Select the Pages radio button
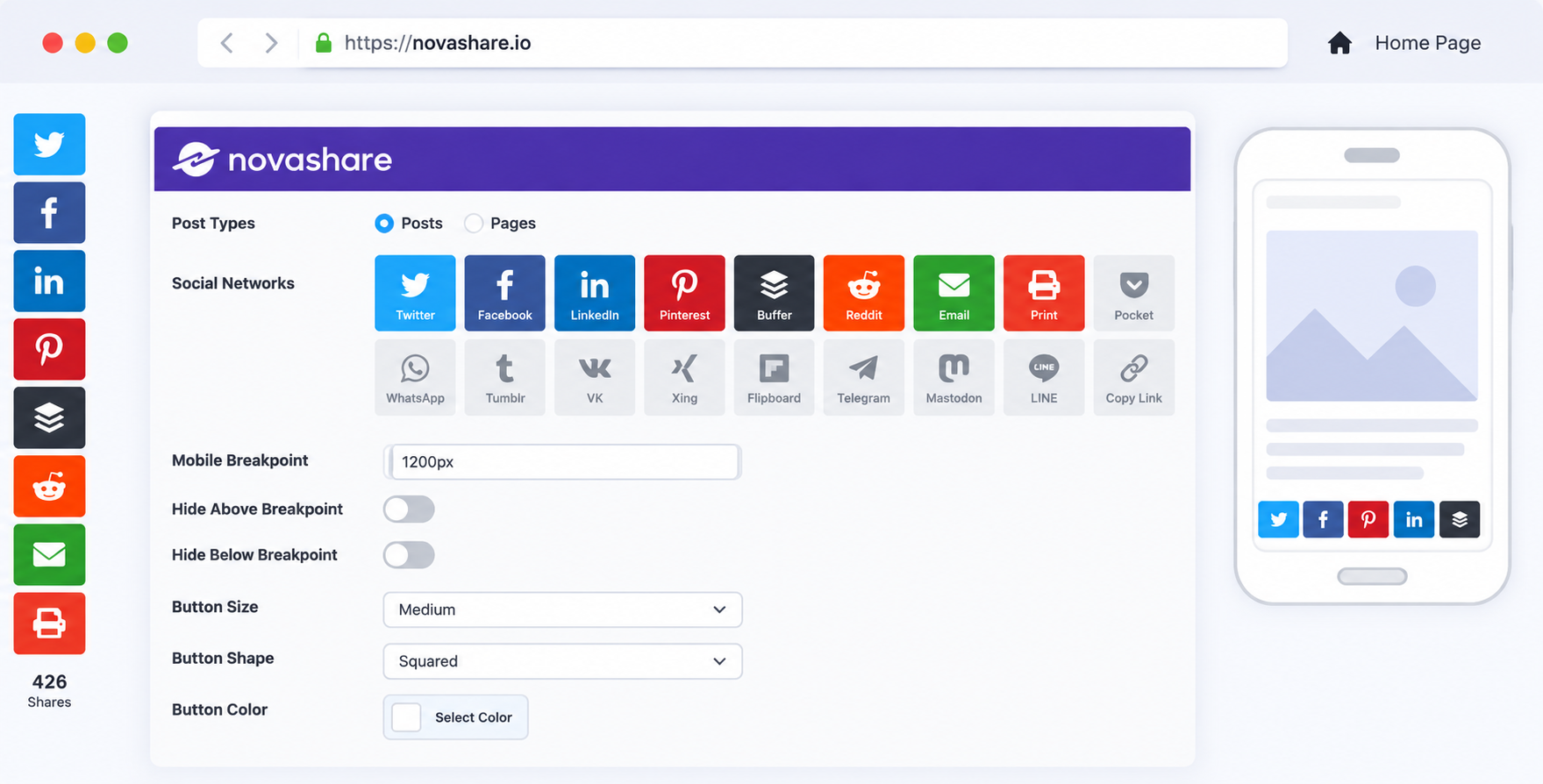The image size is (1543, 784). pos(474,224)
